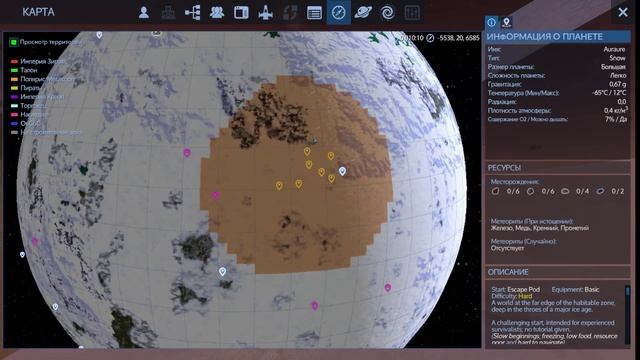Viewport: 640px width, 360px height.
Task: Click the white Торговцы legend swatch
Action: pyautogui.click(x=14, y=106)
